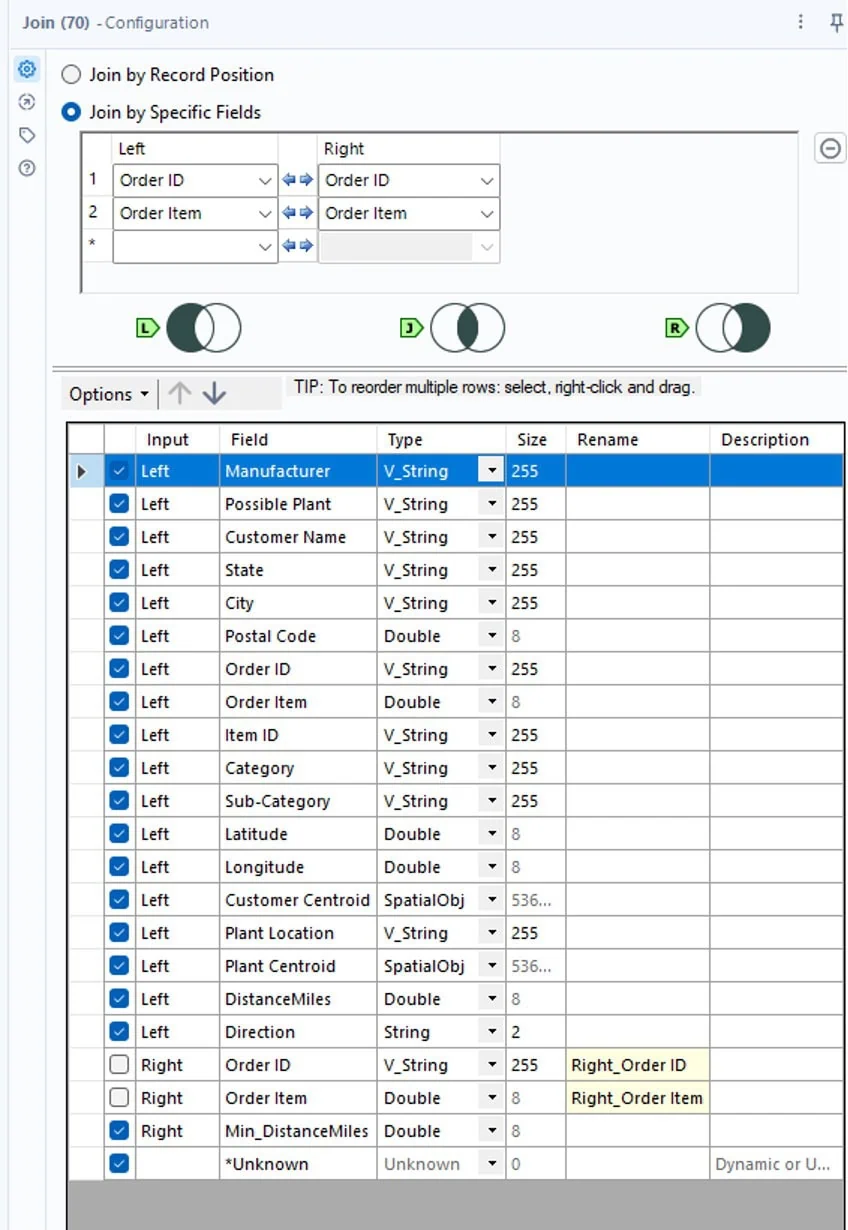
Task: Select Join by Record Position option
Action: [x=72, y=75]
